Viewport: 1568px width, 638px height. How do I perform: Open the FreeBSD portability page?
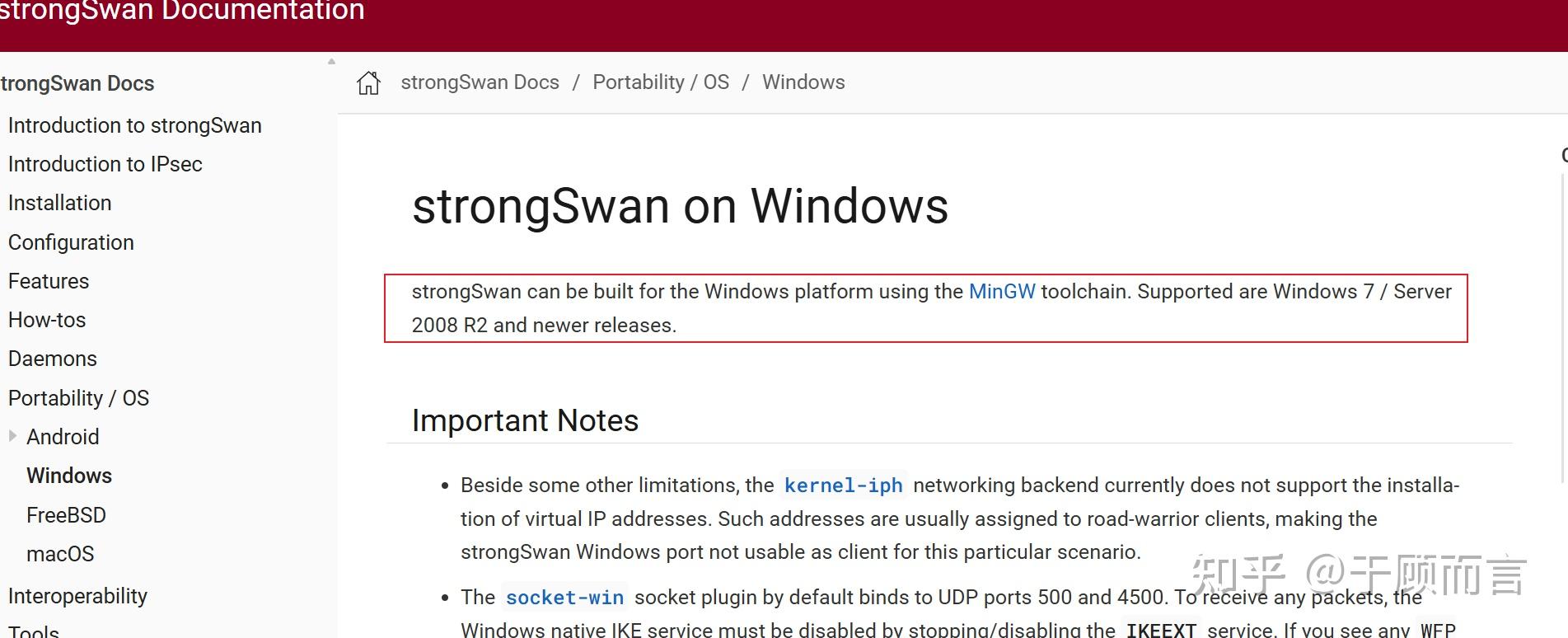tap(66, 514)
